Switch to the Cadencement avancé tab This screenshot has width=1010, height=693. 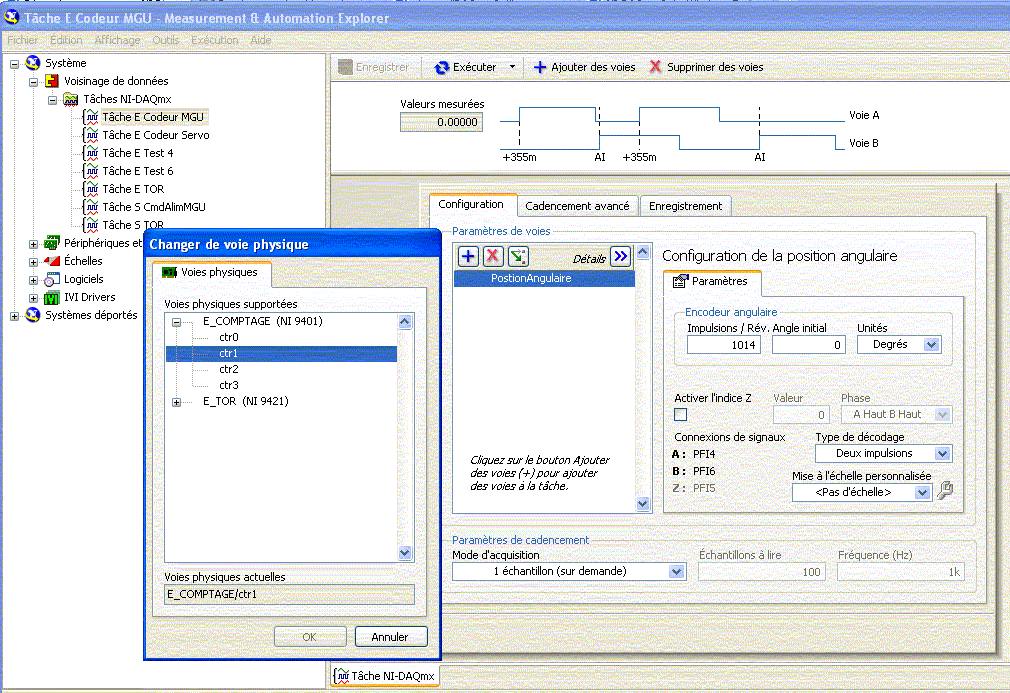577,206
